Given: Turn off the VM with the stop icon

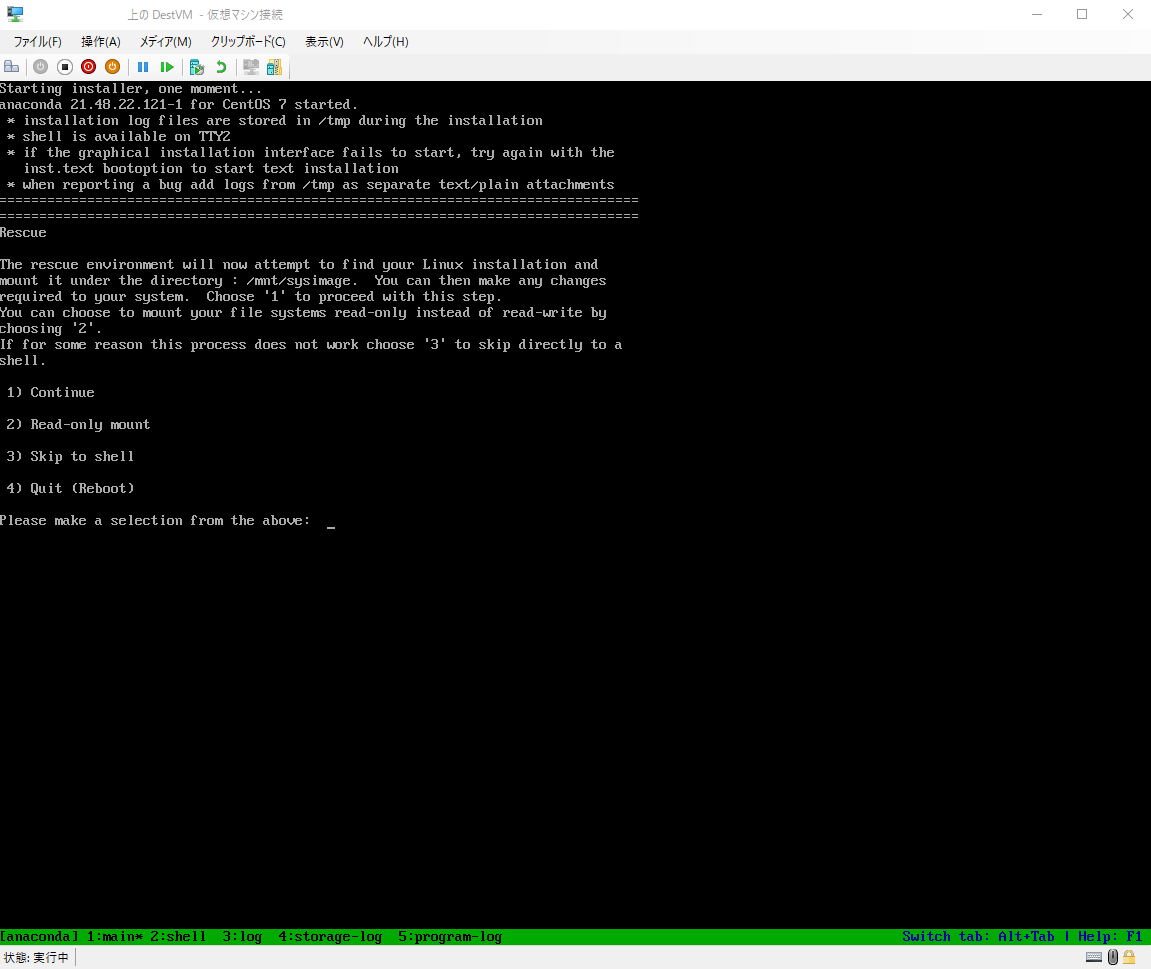Looking at the screenshot, I should tap(65, 66).
